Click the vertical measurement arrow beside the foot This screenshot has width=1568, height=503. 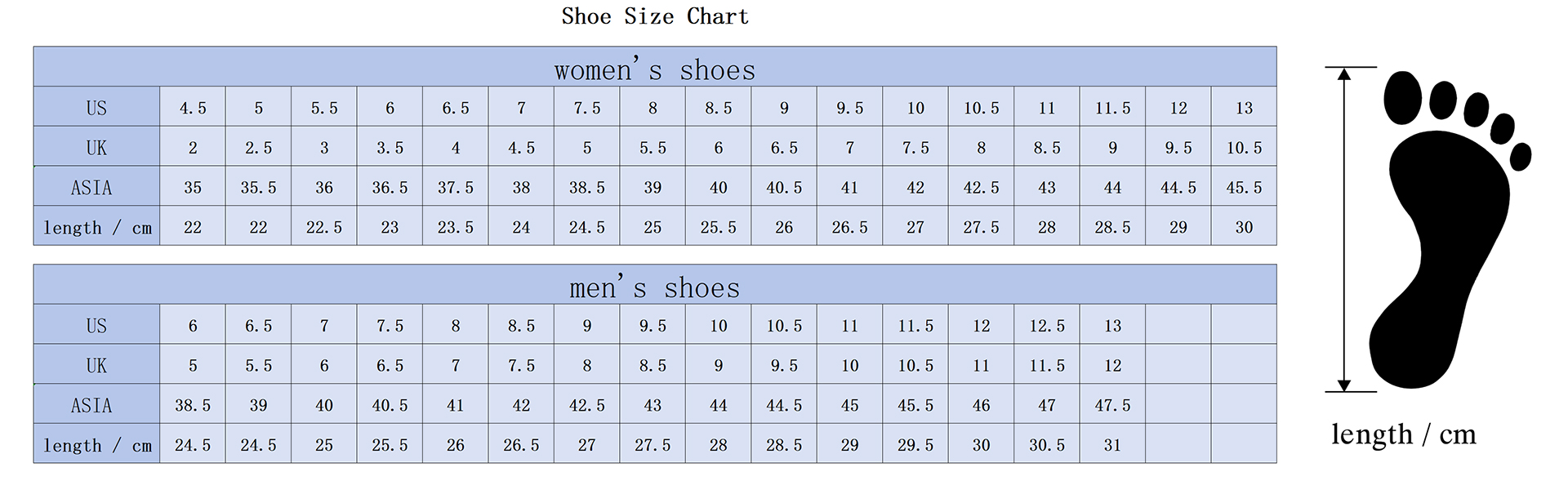click(1343, 229)
